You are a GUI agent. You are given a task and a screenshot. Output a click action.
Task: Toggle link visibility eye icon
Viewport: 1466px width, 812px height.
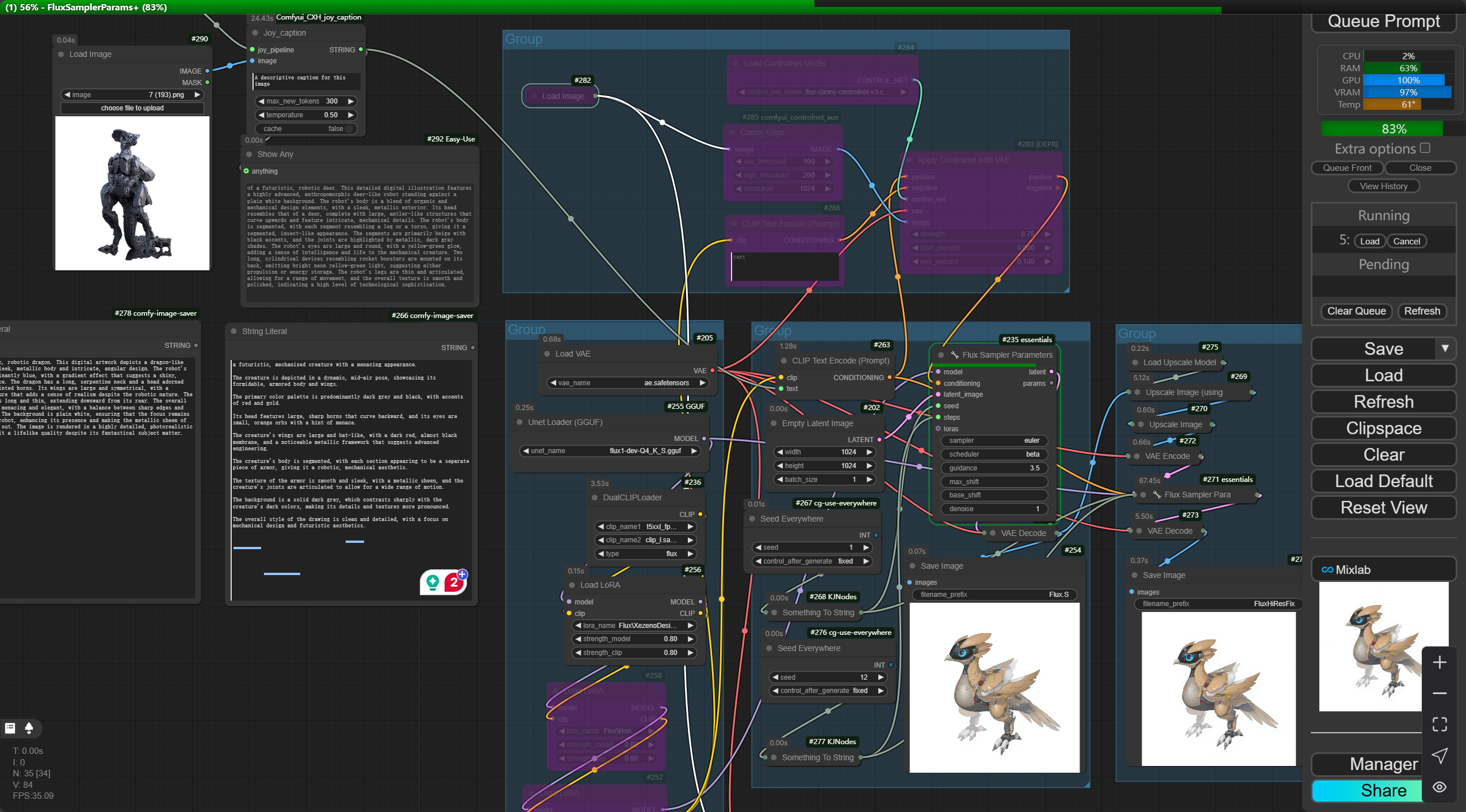click(x=1439, y=787)
